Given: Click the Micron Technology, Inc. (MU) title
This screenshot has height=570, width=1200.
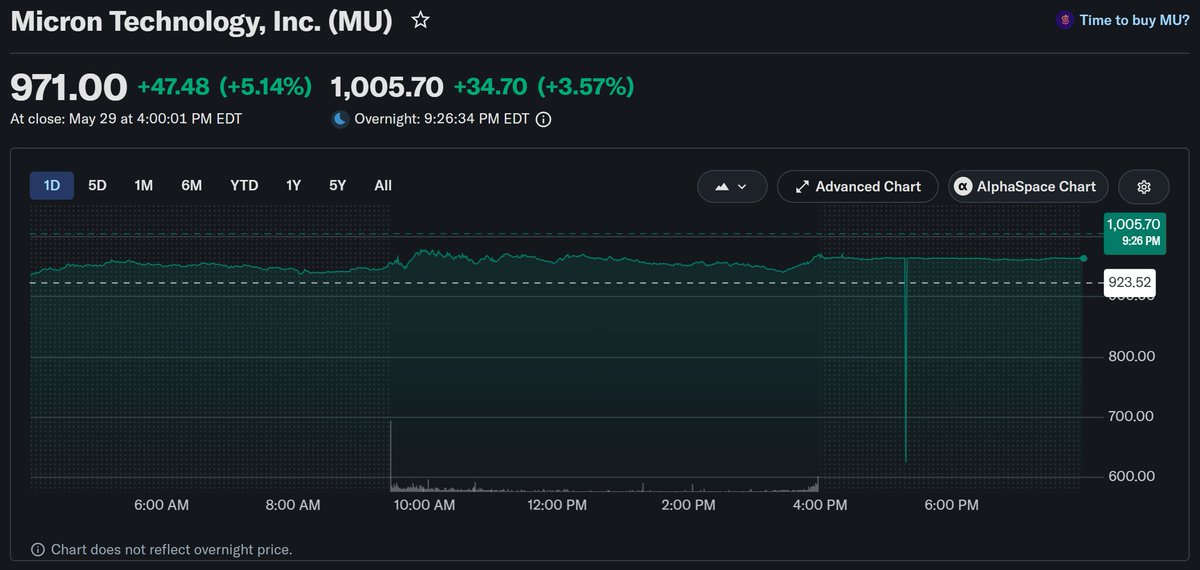Looking at the screenshot, I should point(201,21).
